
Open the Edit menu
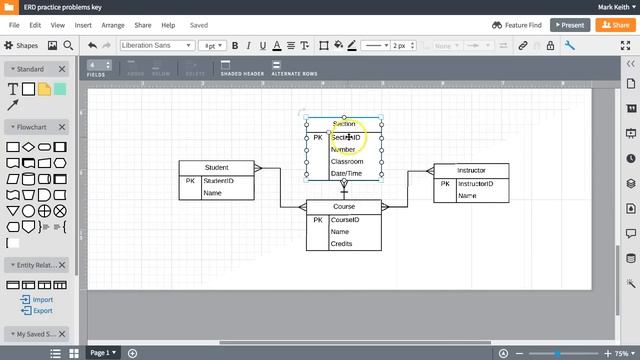(35, 25)
